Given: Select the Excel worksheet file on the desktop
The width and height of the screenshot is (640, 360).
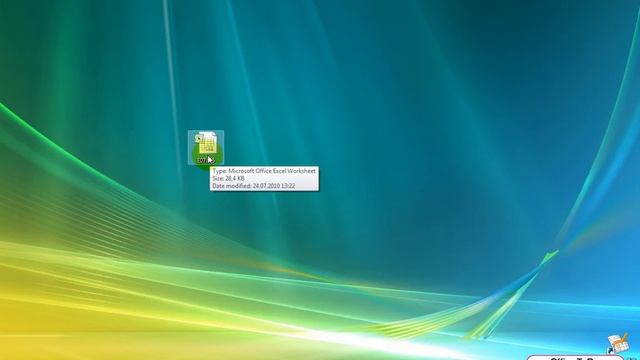Looking at the screenshot, I should point(206,147).
